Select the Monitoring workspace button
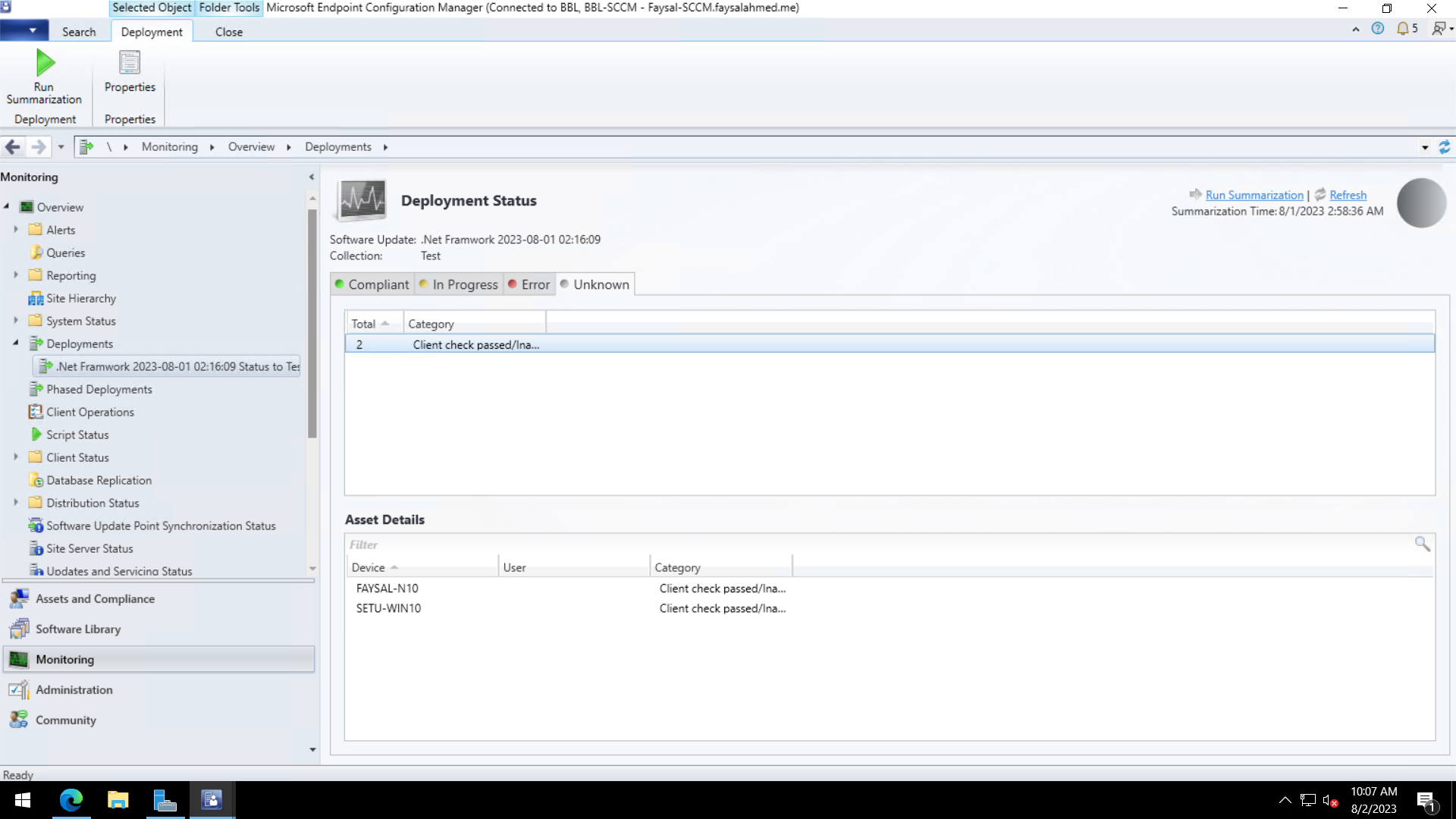The width and height of the screenshot is (1456, 819). (x=158, y=659)
